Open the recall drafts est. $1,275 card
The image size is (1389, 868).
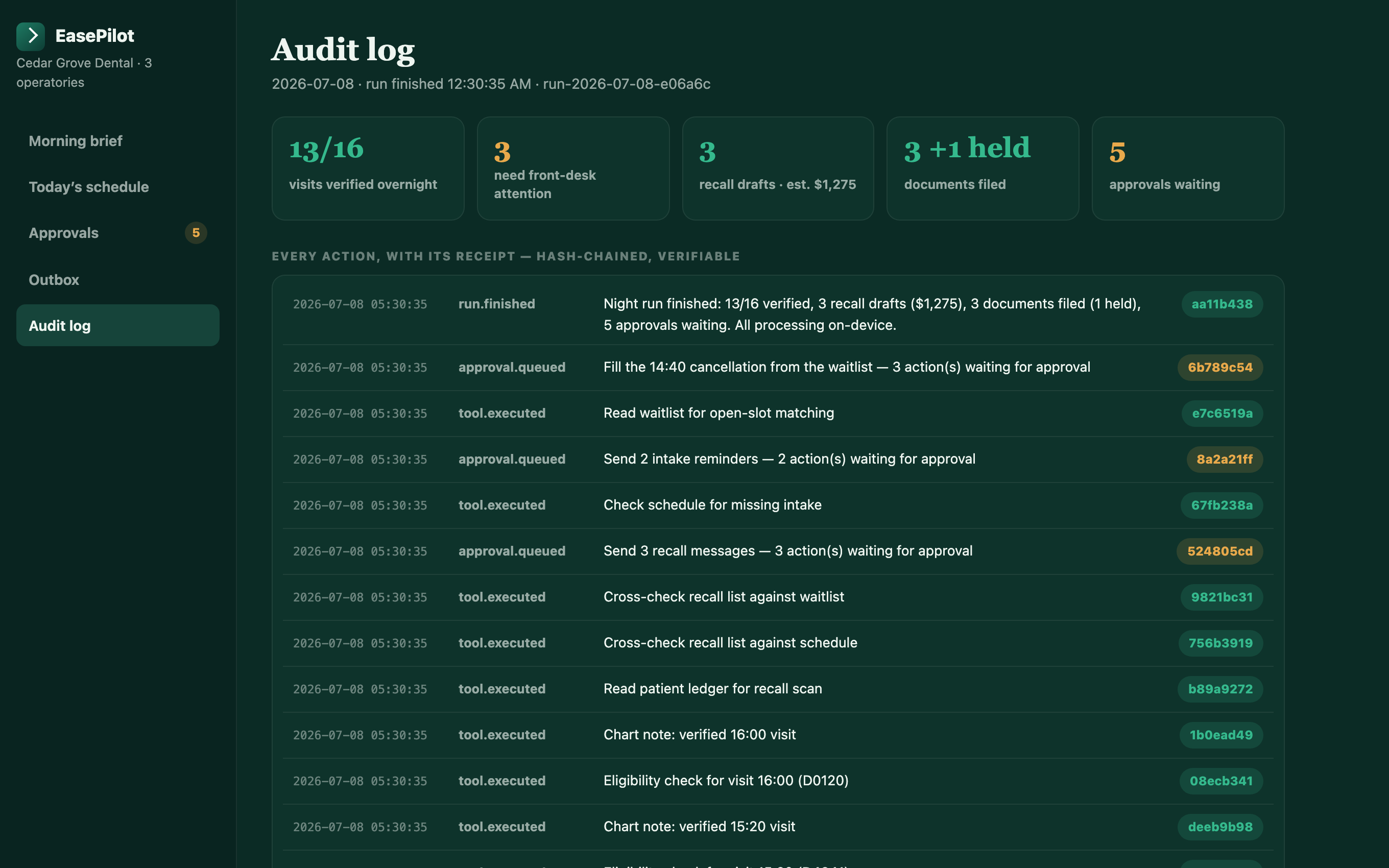pos(778,168)
